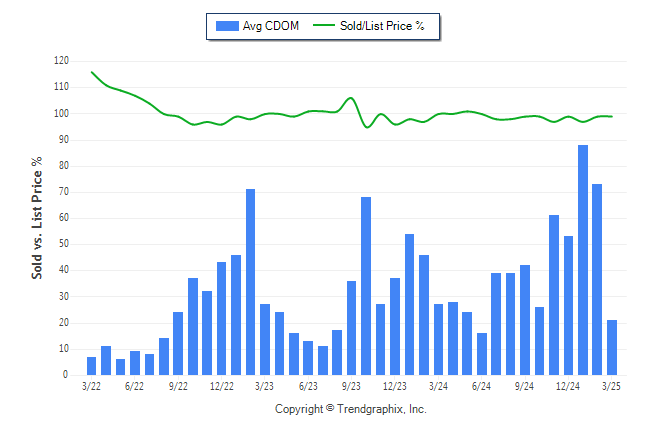Select the first bar at 3/22
This screenshot has width=646, height=434.
[x=91, y=366]
